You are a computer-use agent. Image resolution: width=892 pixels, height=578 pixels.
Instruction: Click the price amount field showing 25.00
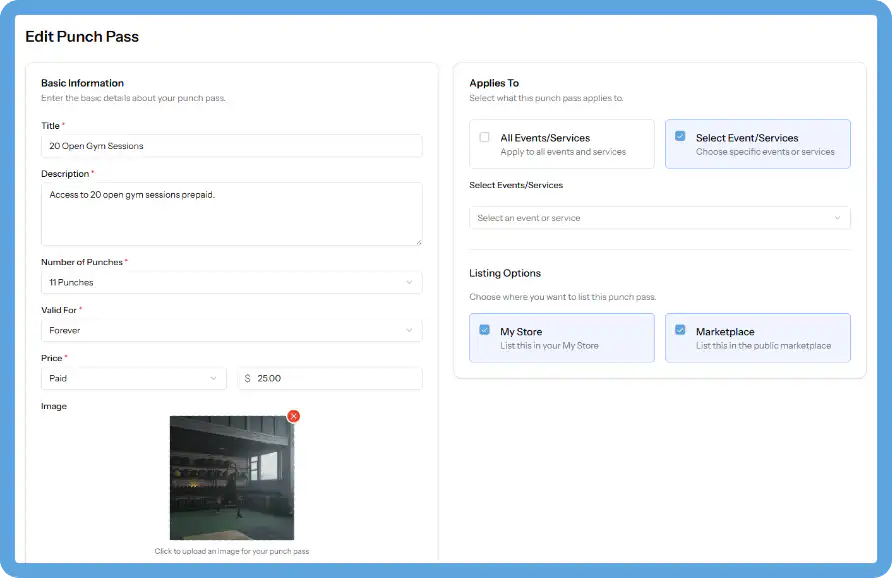pos(330,378)
